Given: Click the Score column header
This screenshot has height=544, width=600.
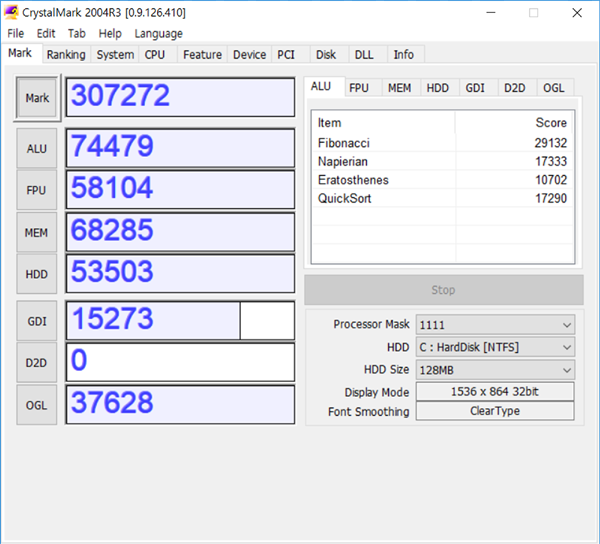Looking at the screenshot, I should (514, 123).
